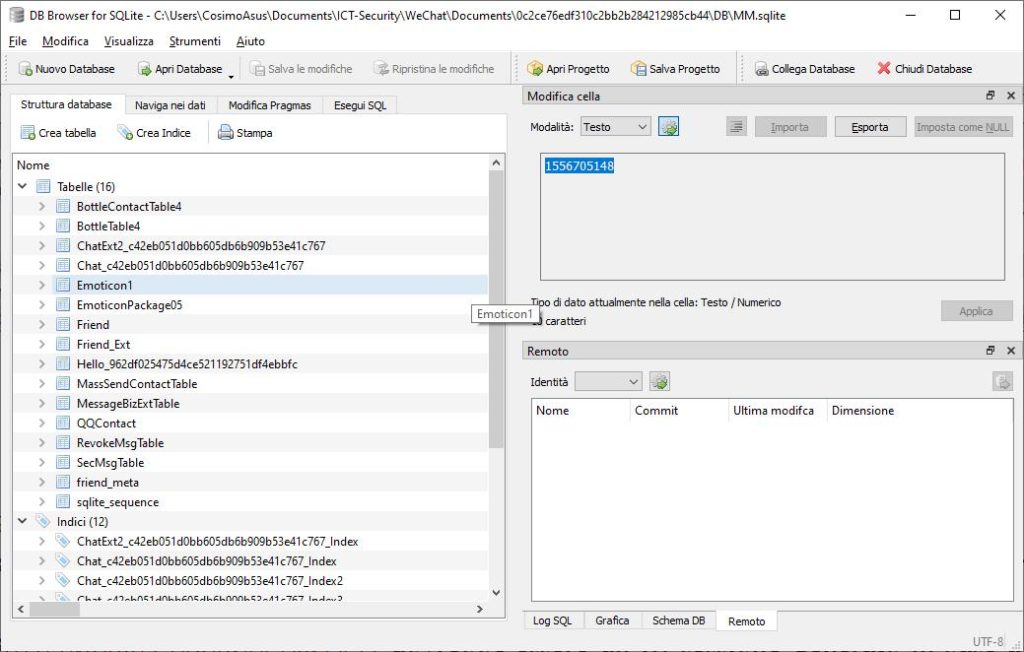Select the Chat_c42eb..._Index2 index row
This screenshot has width=1024, height=652.
click(210, 580)
